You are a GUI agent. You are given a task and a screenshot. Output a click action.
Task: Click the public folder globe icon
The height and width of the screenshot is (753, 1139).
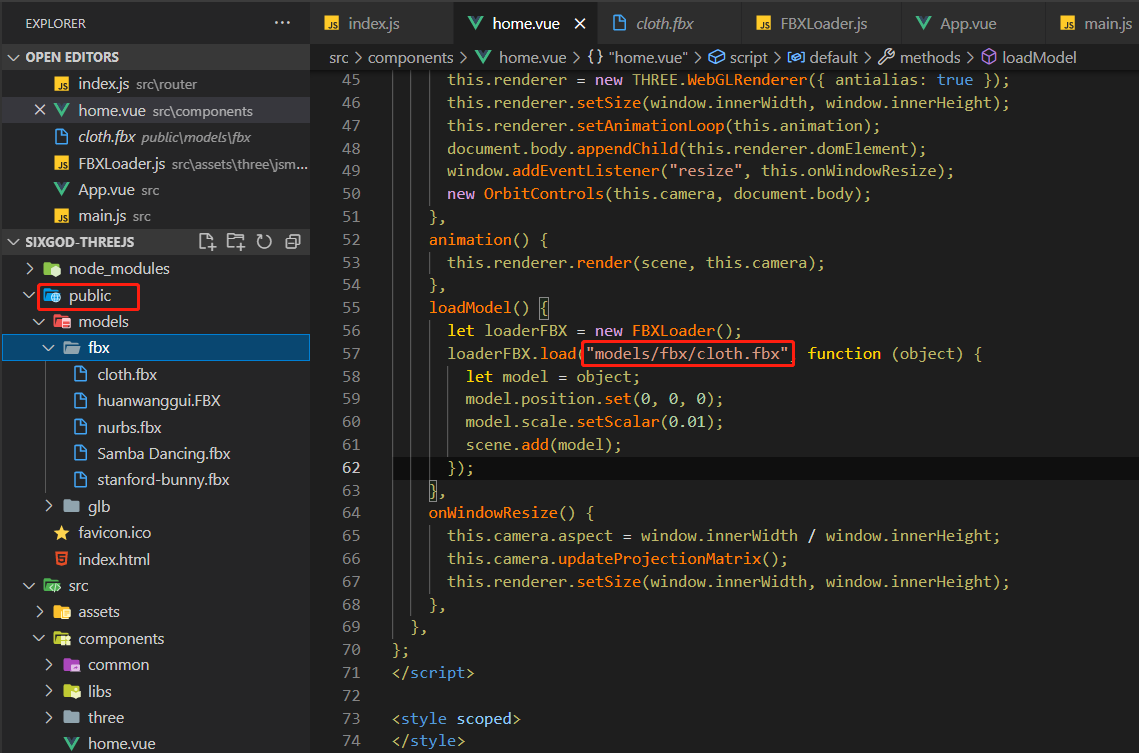(x=52, y=296)
